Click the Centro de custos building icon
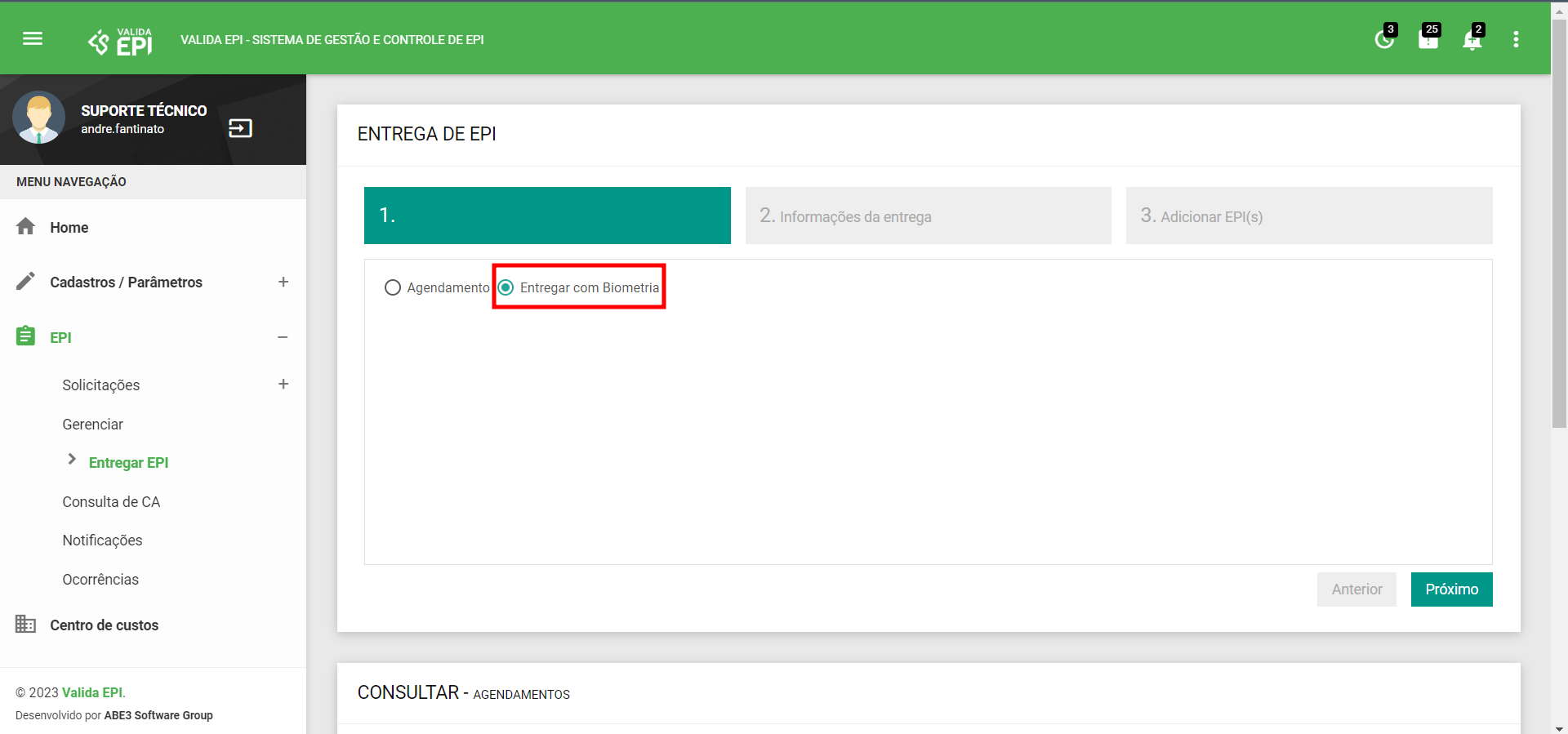Viewport: 1568px width, 734px height. (26, 624)
